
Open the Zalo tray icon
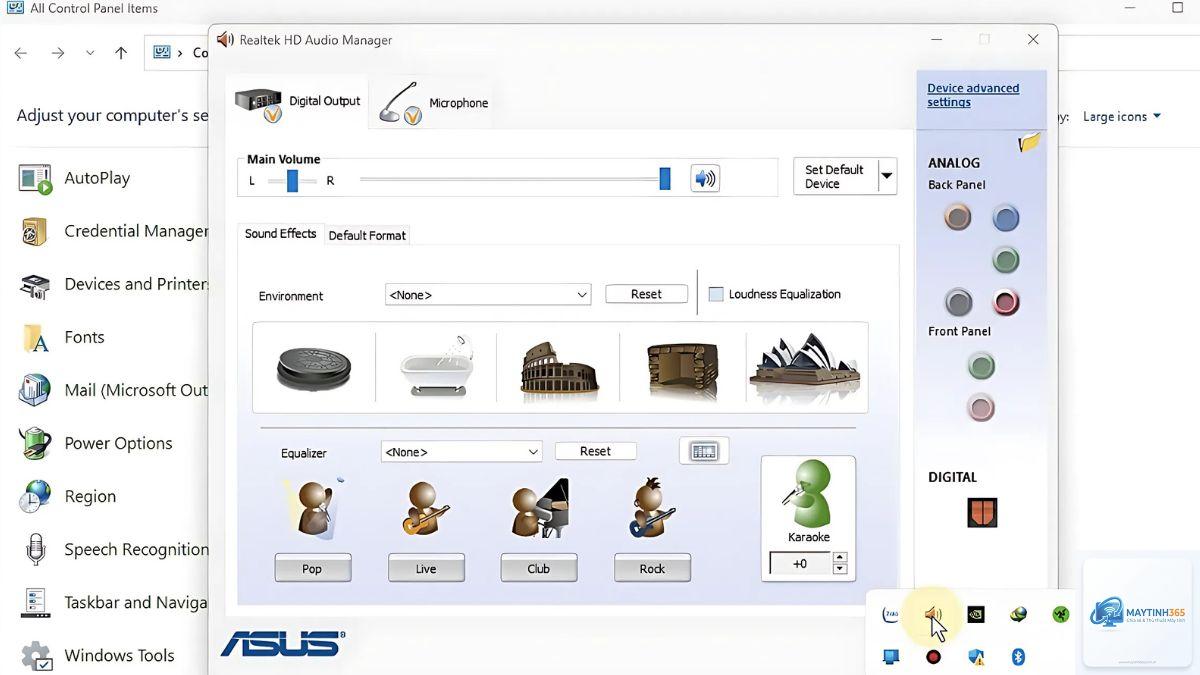click(891, 614)
